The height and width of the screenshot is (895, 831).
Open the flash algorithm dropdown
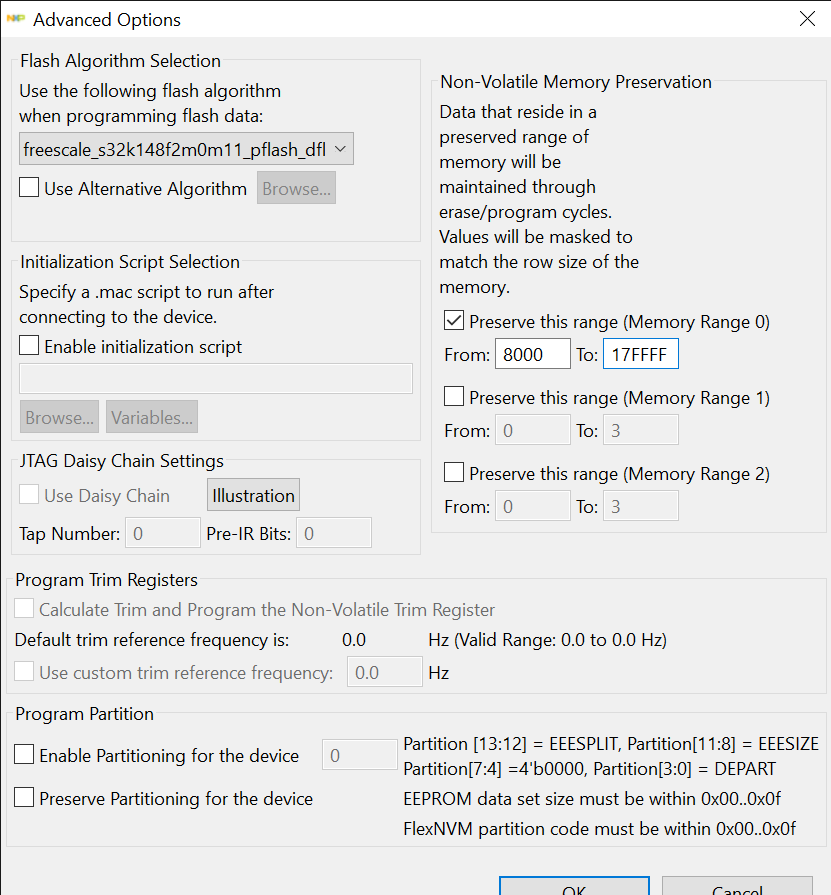(x=340, y=148)
